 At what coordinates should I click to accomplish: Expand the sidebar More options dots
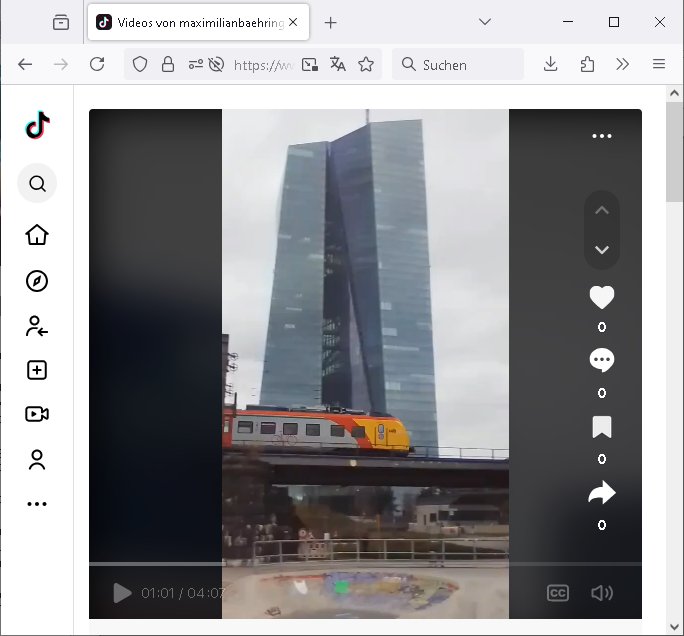pos(37,504)
